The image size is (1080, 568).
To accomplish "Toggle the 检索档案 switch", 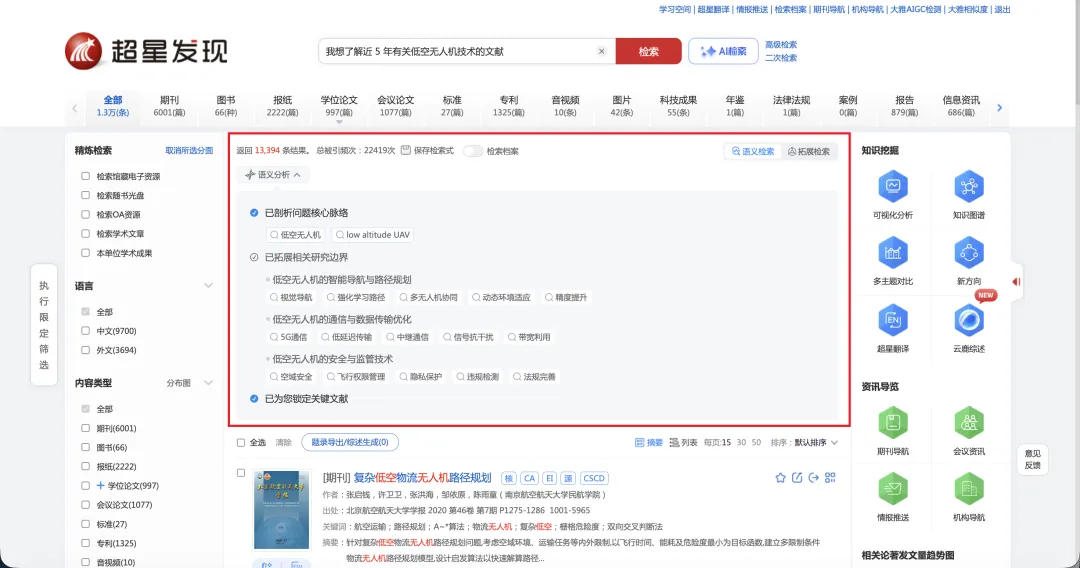I will pos(473,151).
